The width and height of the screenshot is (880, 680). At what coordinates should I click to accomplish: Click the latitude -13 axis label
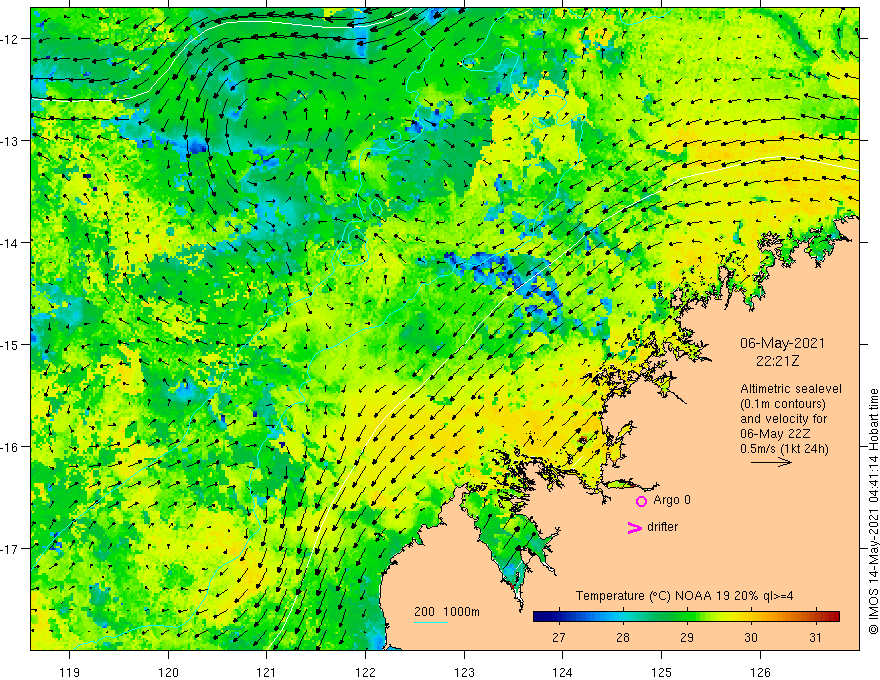point(11,141)
